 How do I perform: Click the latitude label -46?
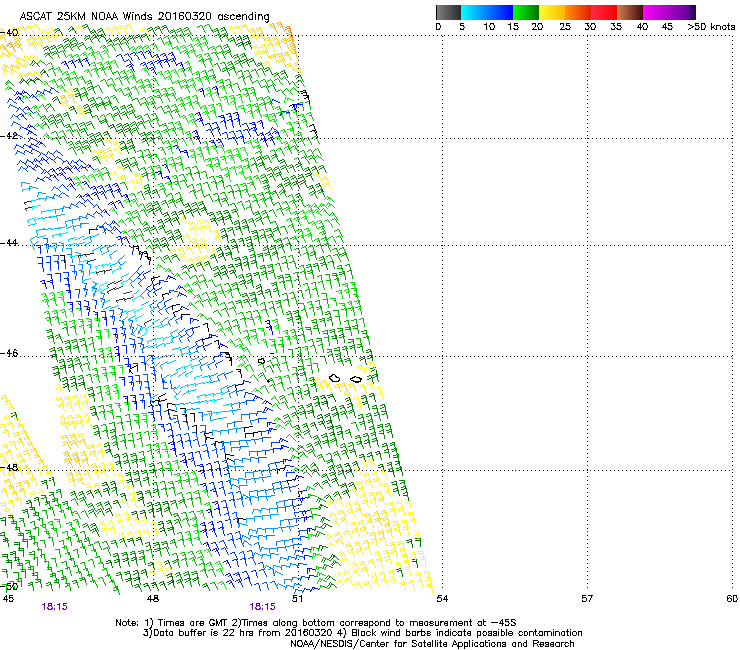pyautogui.click(x=9, y=353)
